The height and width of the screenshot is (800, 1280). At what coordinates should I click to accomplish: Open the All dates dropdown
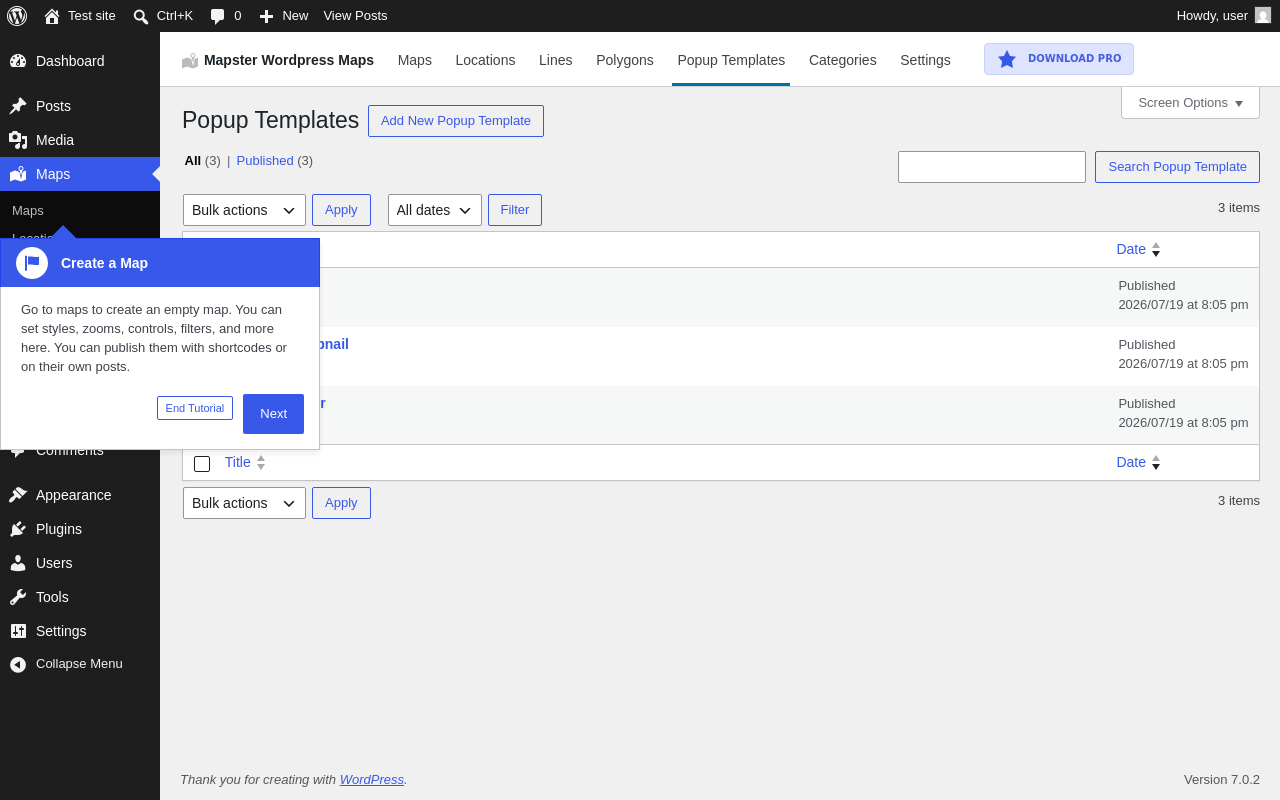pos(435,210)
